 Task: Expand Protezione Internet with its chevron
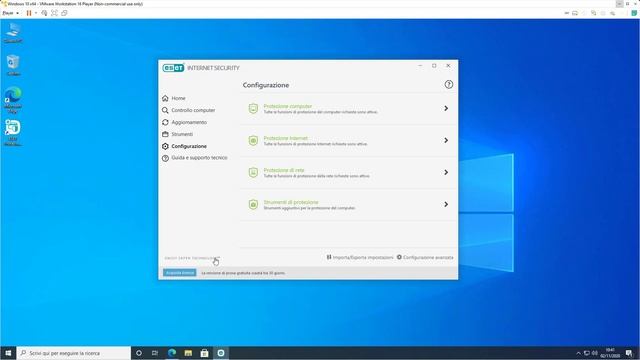pyautogui.click(x=446, y=140)
